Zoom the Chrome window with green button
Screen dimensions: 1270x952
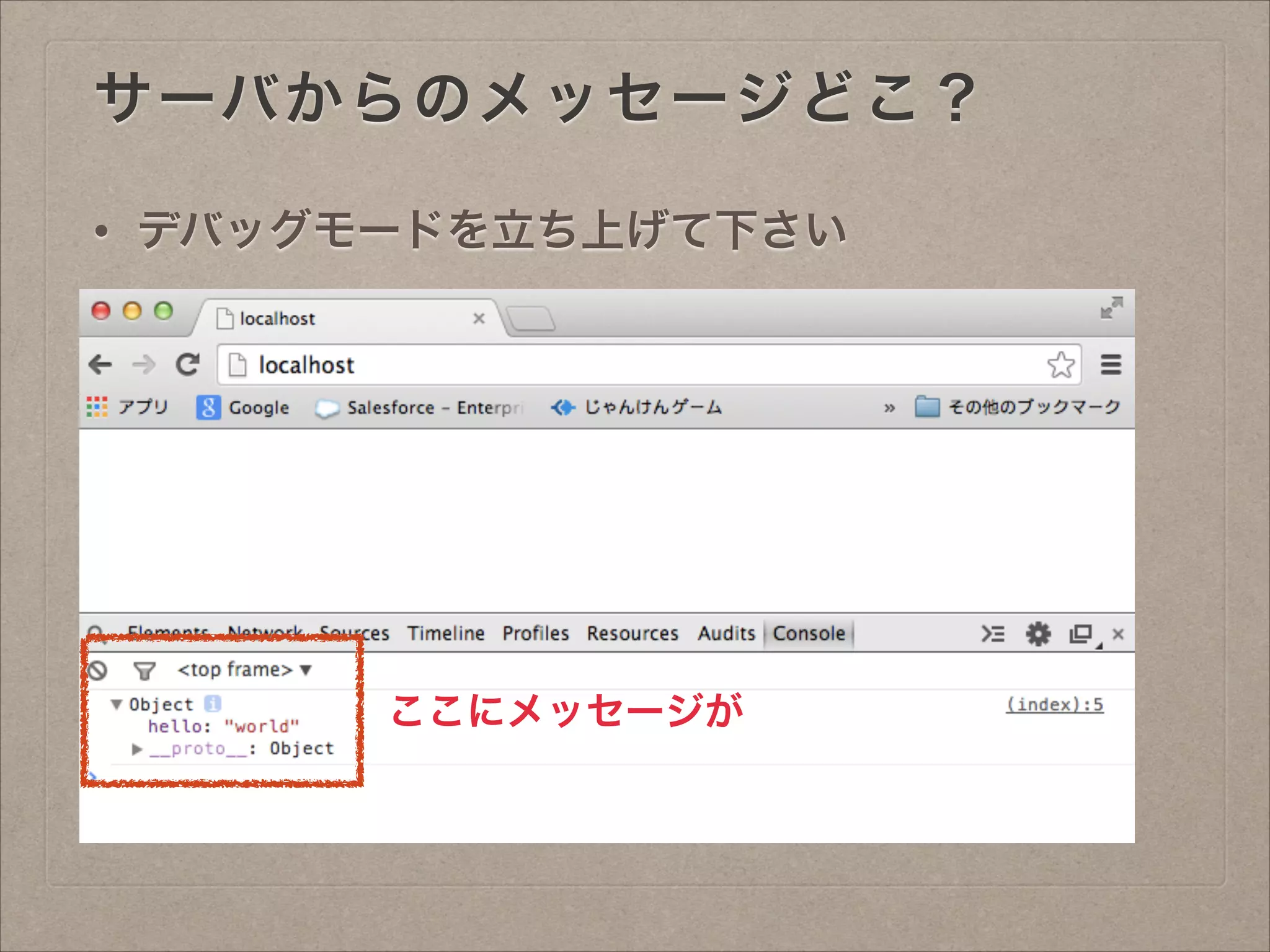coord(164,311)
